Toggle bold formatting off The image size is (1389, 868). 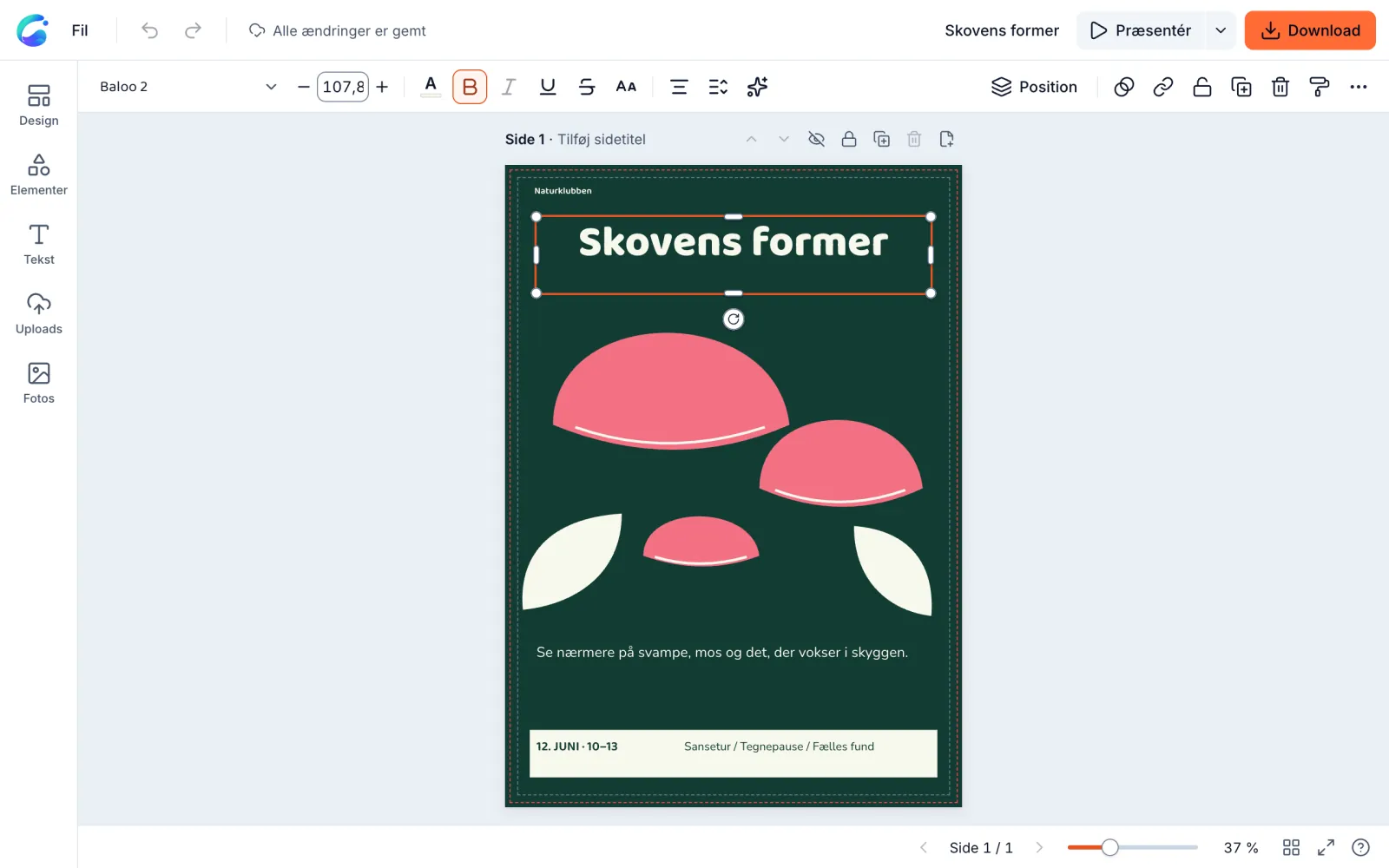pos(470,87)
